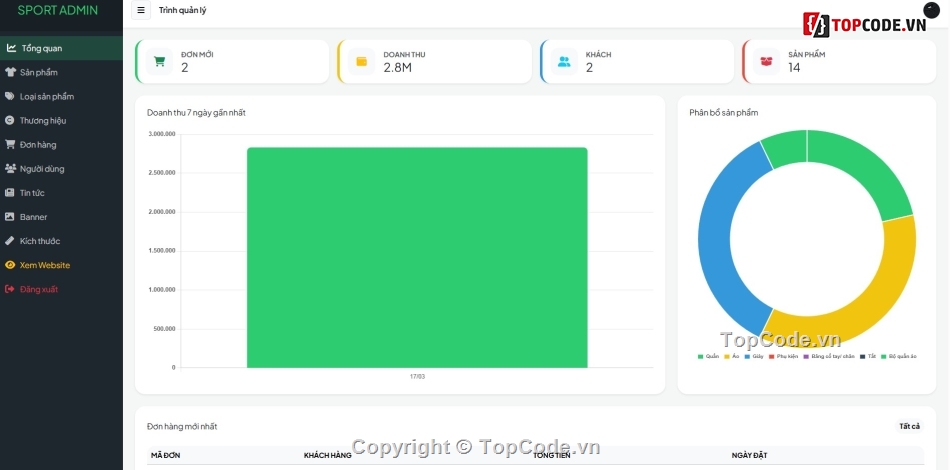Go to the Thương hiệu section
This screenshot has width=950, height=470.
tap(61, 121)
